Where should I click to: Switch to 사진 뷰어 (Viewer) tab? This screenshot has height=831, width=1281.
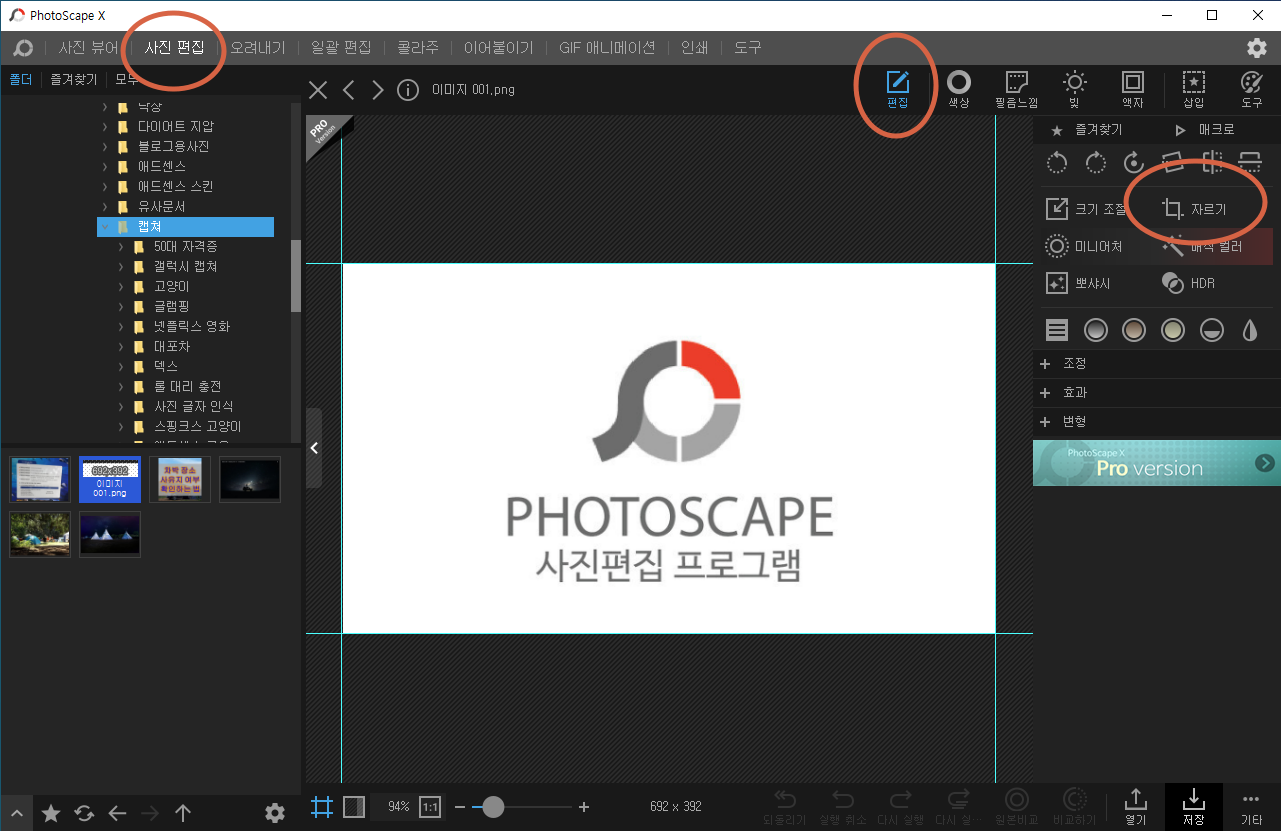[88, 47]
